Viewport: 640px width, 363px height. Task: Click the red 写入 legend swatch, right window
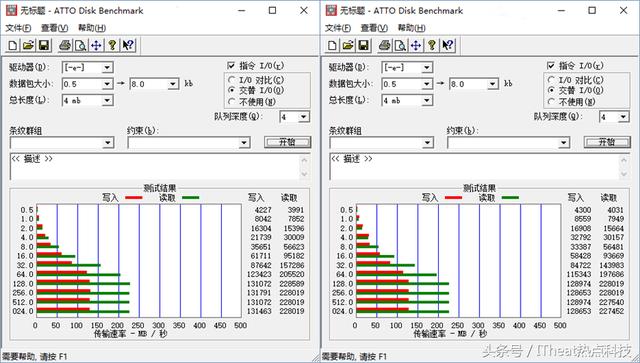tap(453, 198)
